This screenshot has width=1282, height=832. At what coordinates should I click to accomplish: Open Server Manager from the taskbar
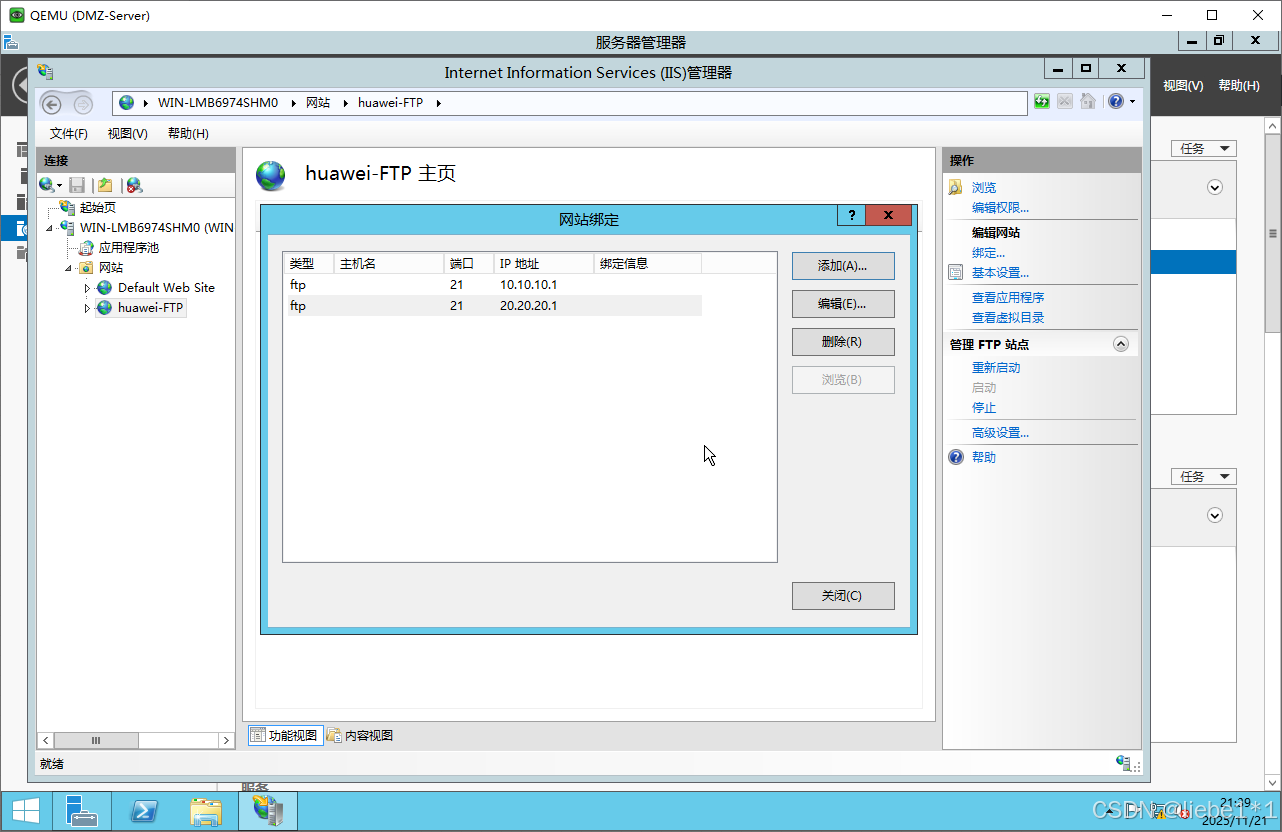click(x=82, y=811)
